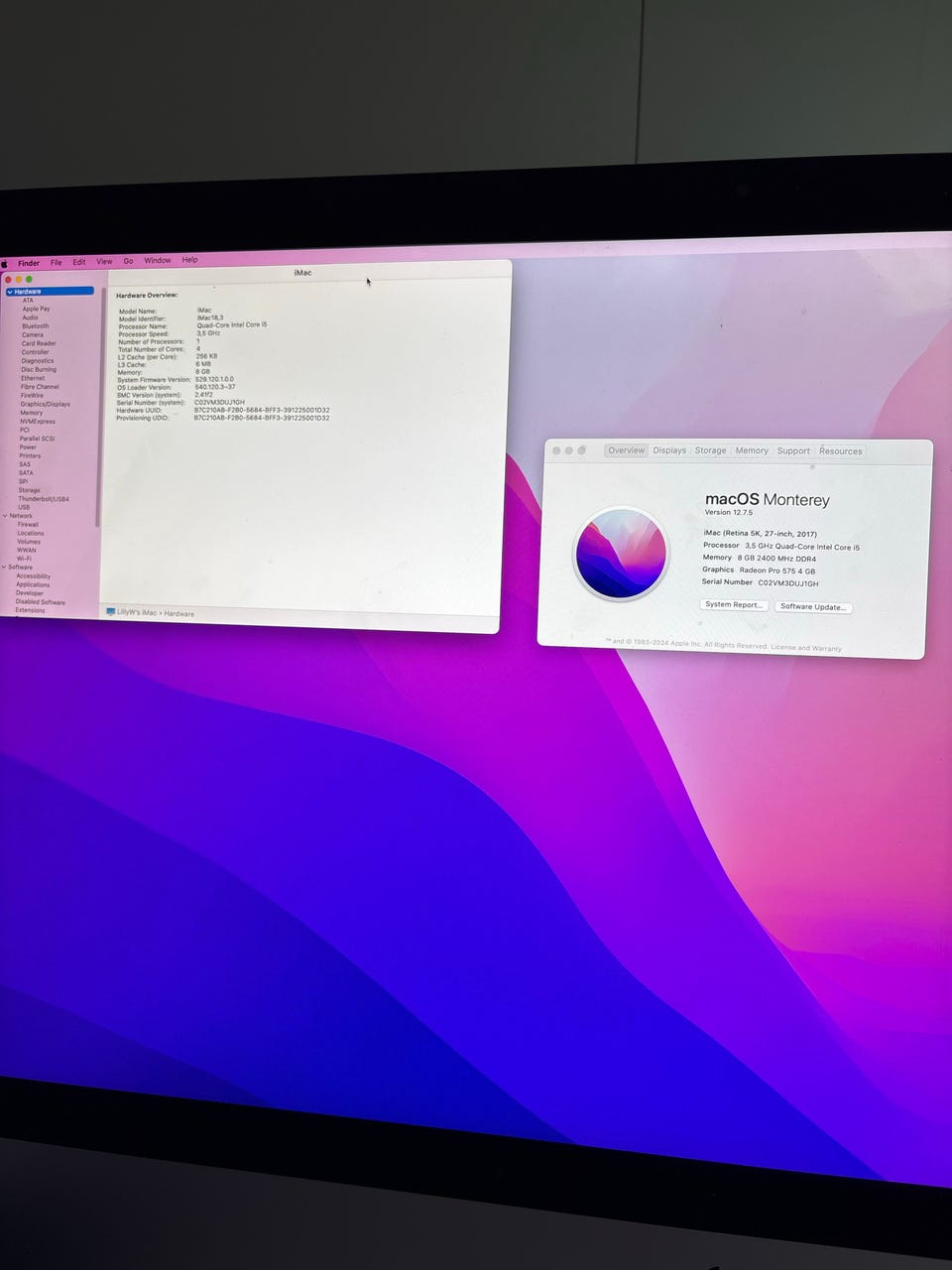
Task: Select Volumes under Network
Action: [x=29, y=542]
